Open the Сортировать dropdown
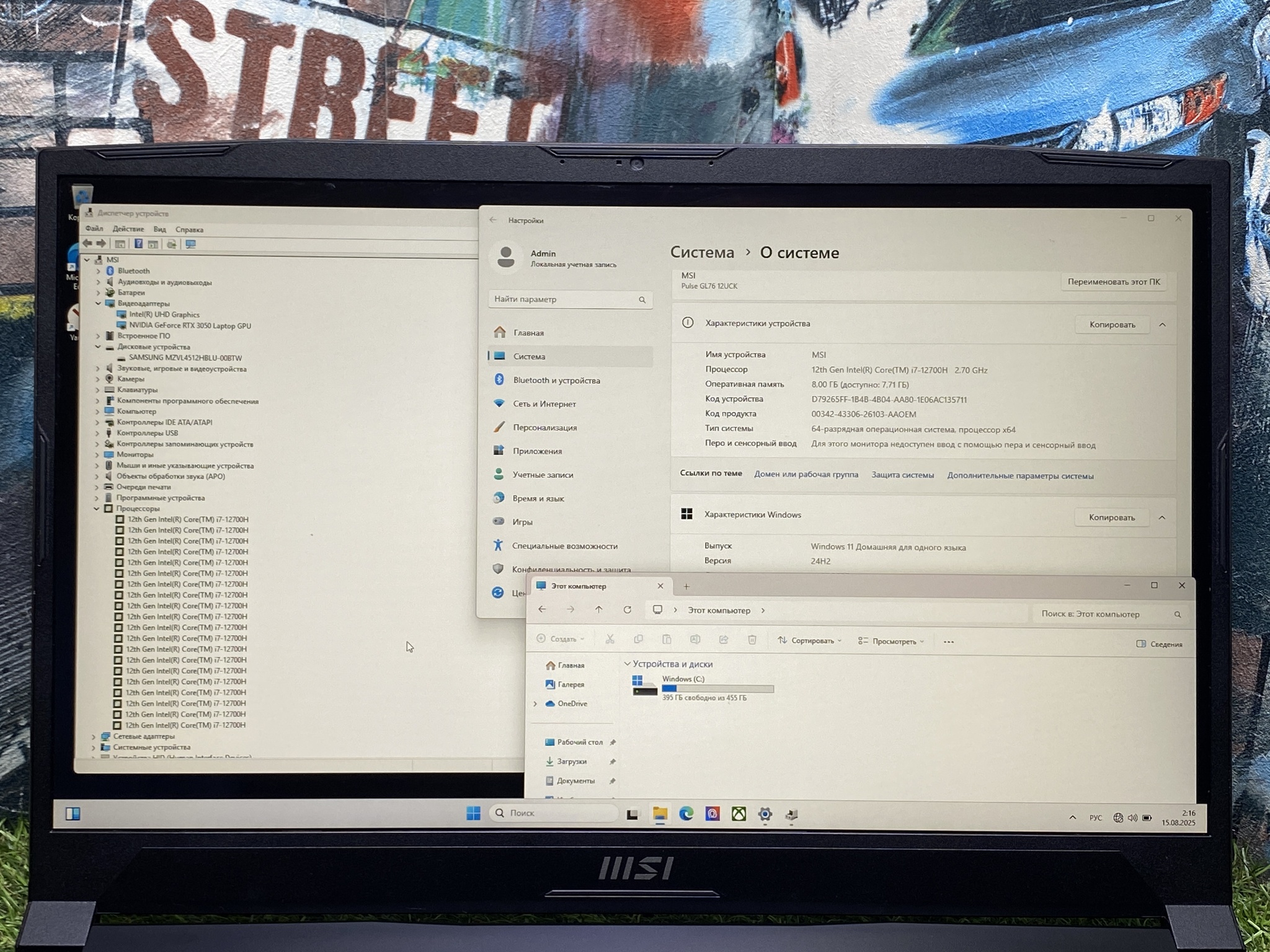 point(809,641)
